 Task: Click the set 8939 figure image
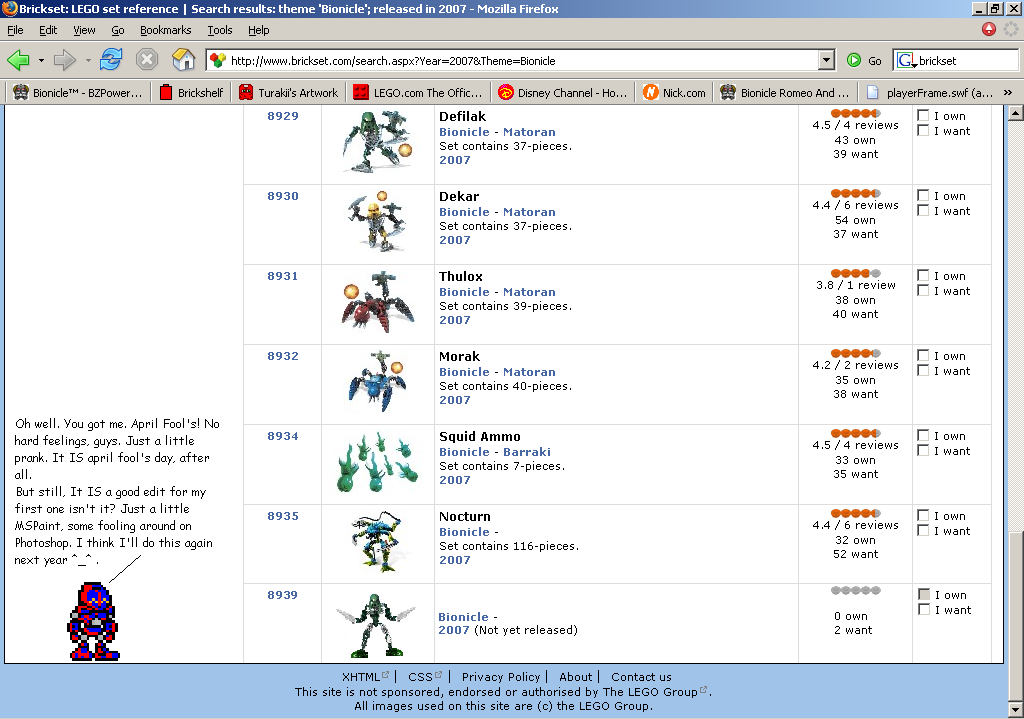pos(376,624)
